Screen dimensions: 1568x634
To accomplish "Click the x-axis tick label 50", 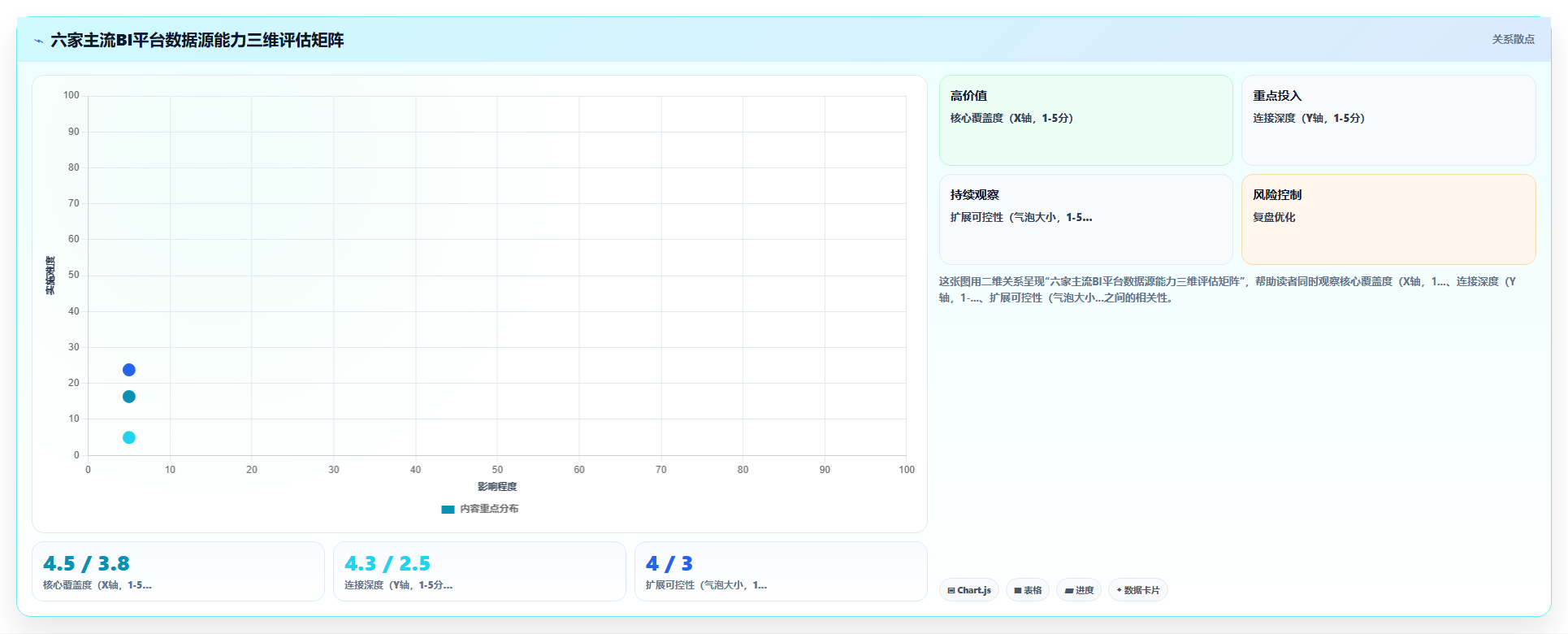I will [x=497, y=470].
